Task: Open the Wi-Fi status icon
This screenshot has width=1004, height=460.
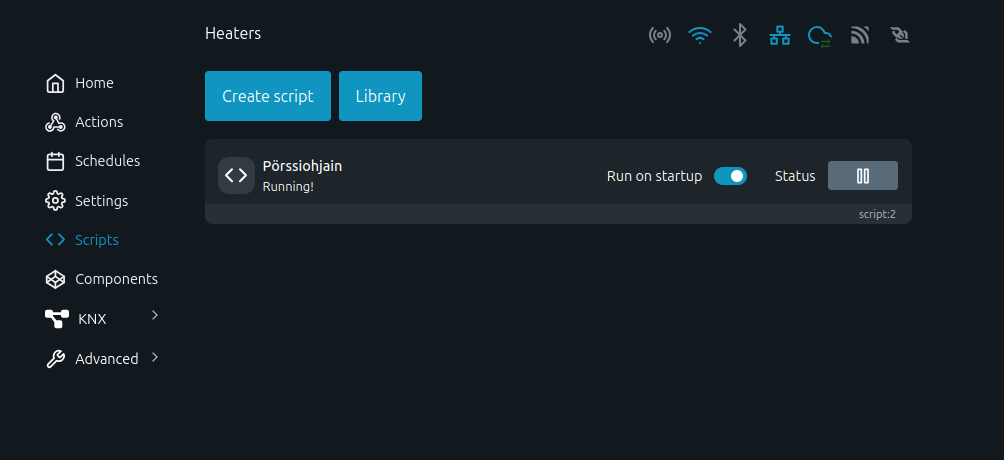Action: 700,35
